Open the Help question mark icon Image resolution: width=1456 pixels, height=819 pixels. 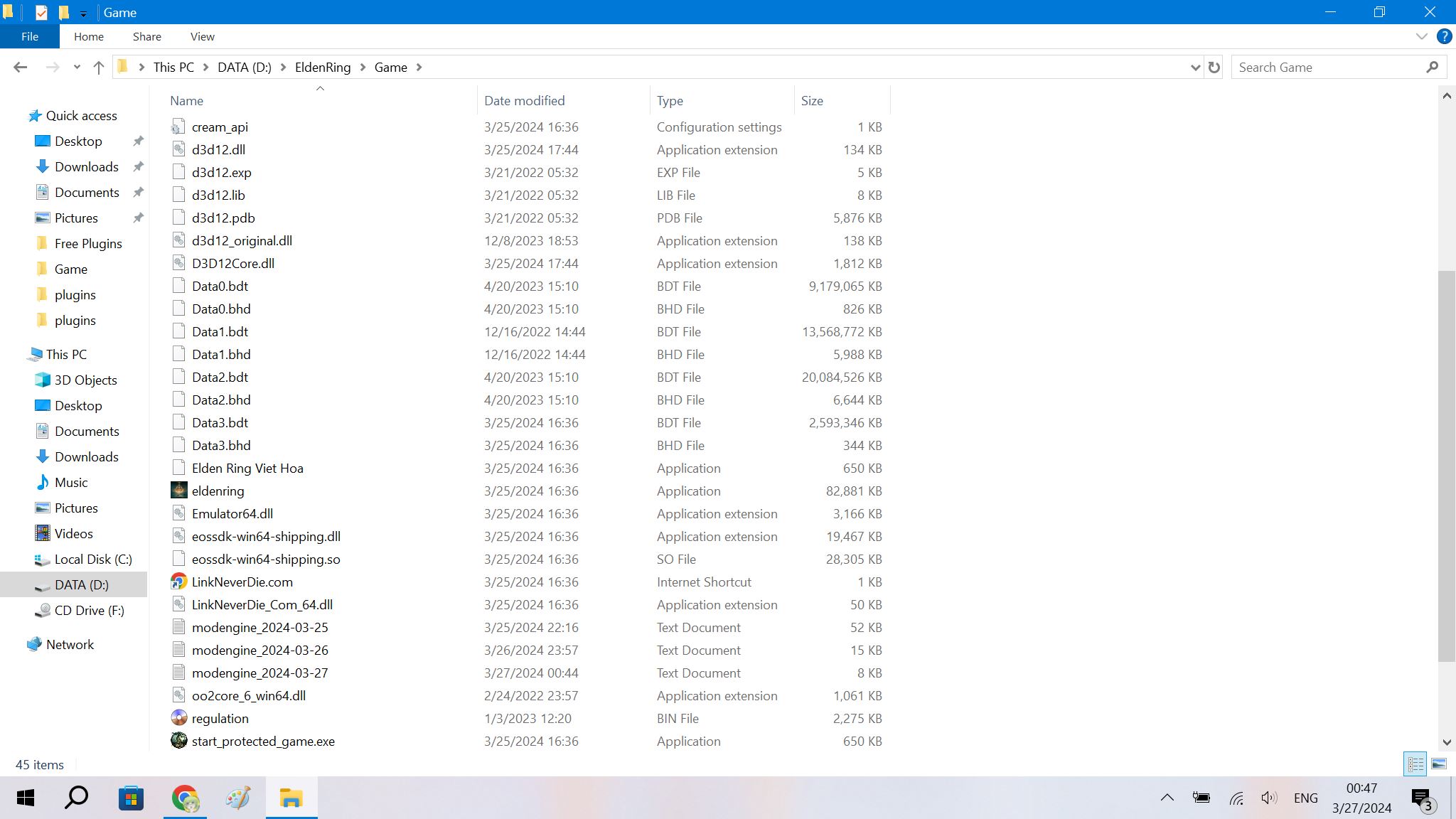click(1444, 36)
